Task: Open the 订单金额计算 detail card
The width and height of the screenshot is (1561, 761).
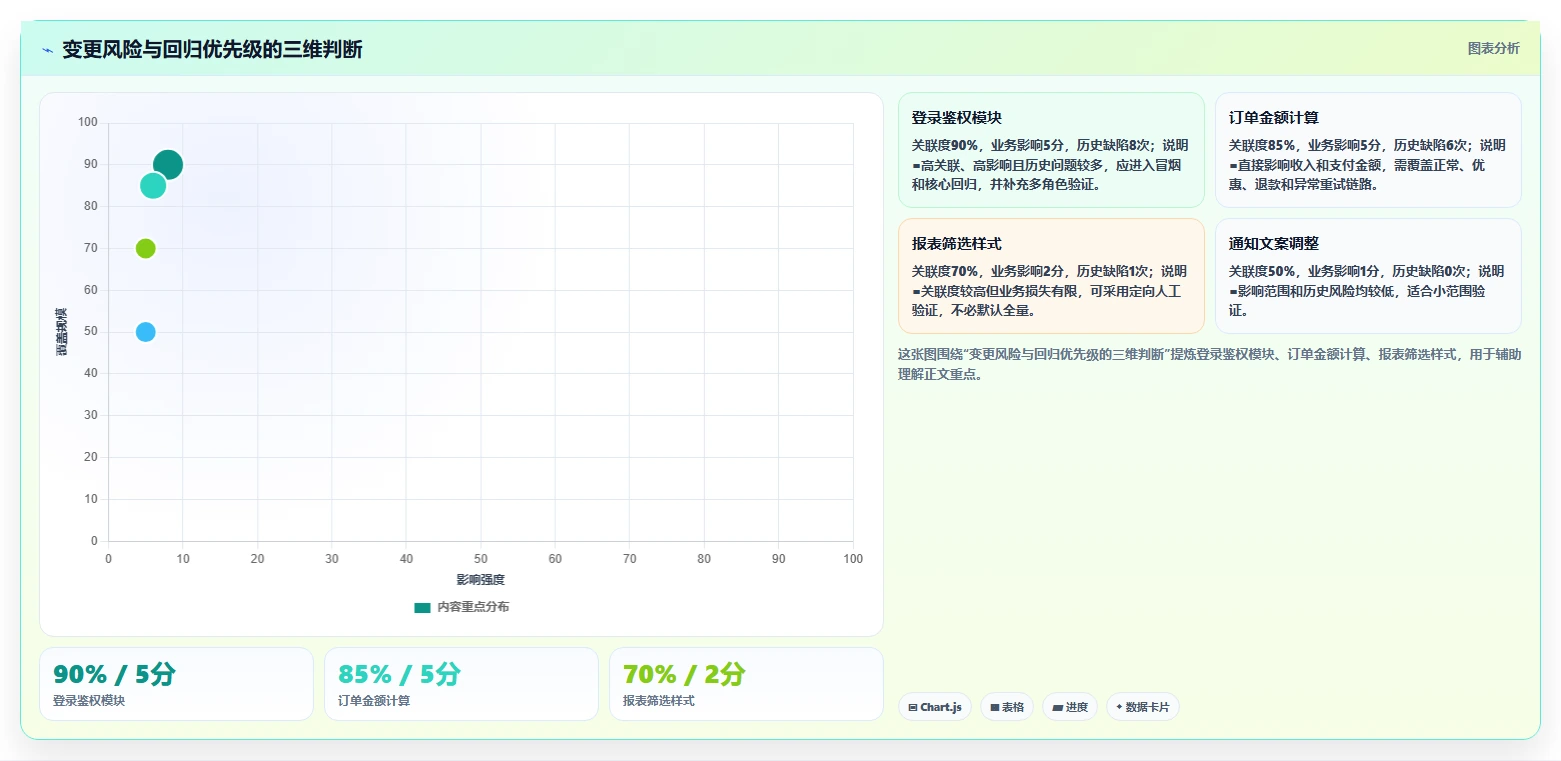Action: (x=1368, y=150)
